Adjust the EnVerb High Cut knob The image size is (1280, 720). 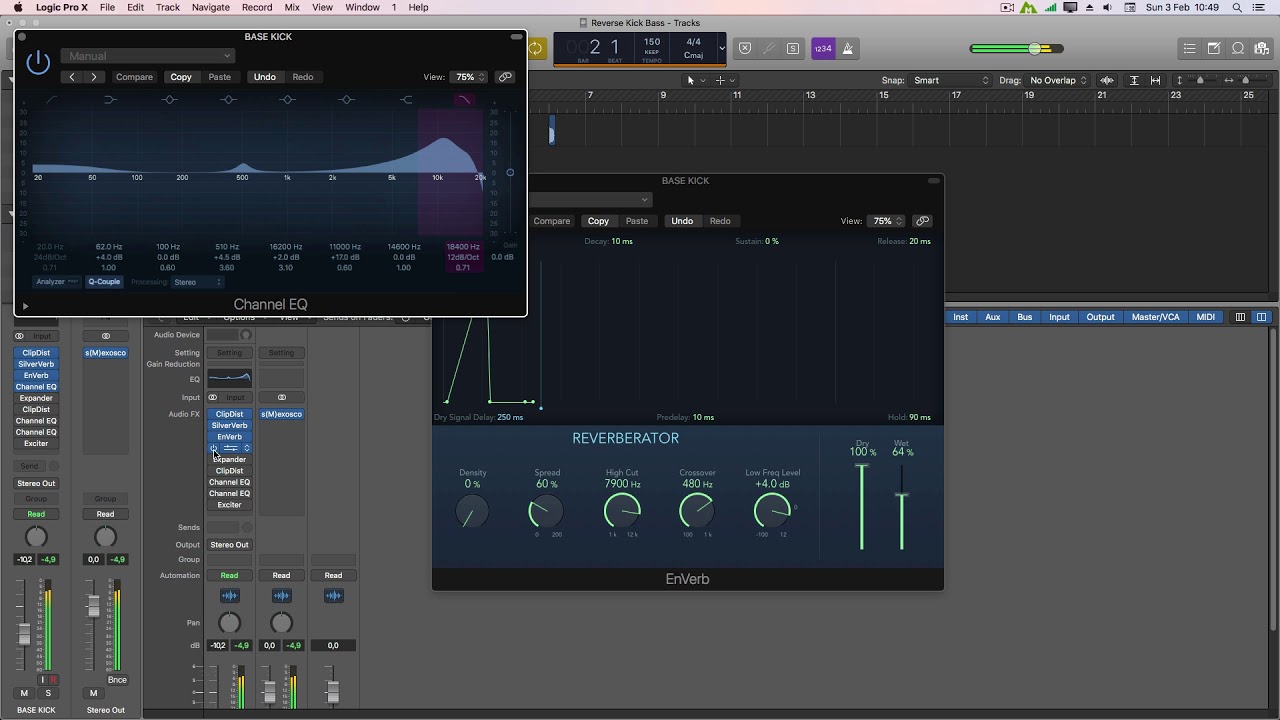pyautogui.click(x=622, y=512)
